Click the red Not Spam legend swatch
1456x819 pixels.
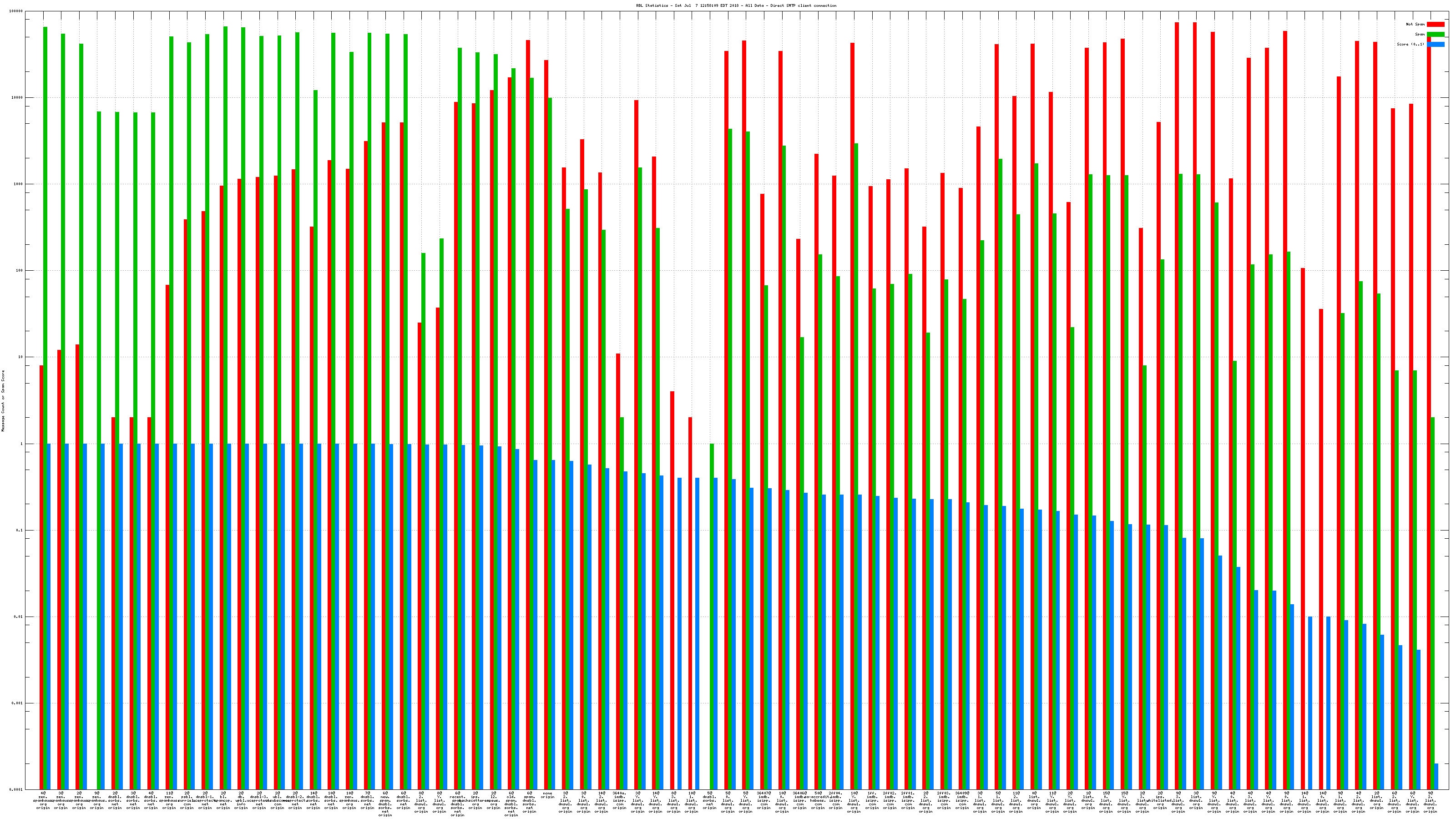(1436, 24)
